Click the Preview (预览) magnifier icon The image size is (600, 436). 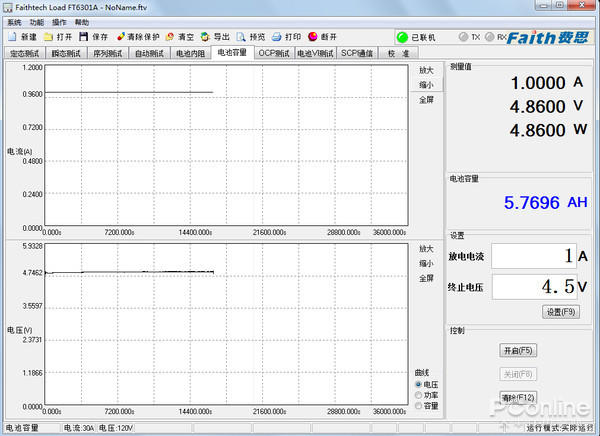pyautogui.click(x=241, y=37)
